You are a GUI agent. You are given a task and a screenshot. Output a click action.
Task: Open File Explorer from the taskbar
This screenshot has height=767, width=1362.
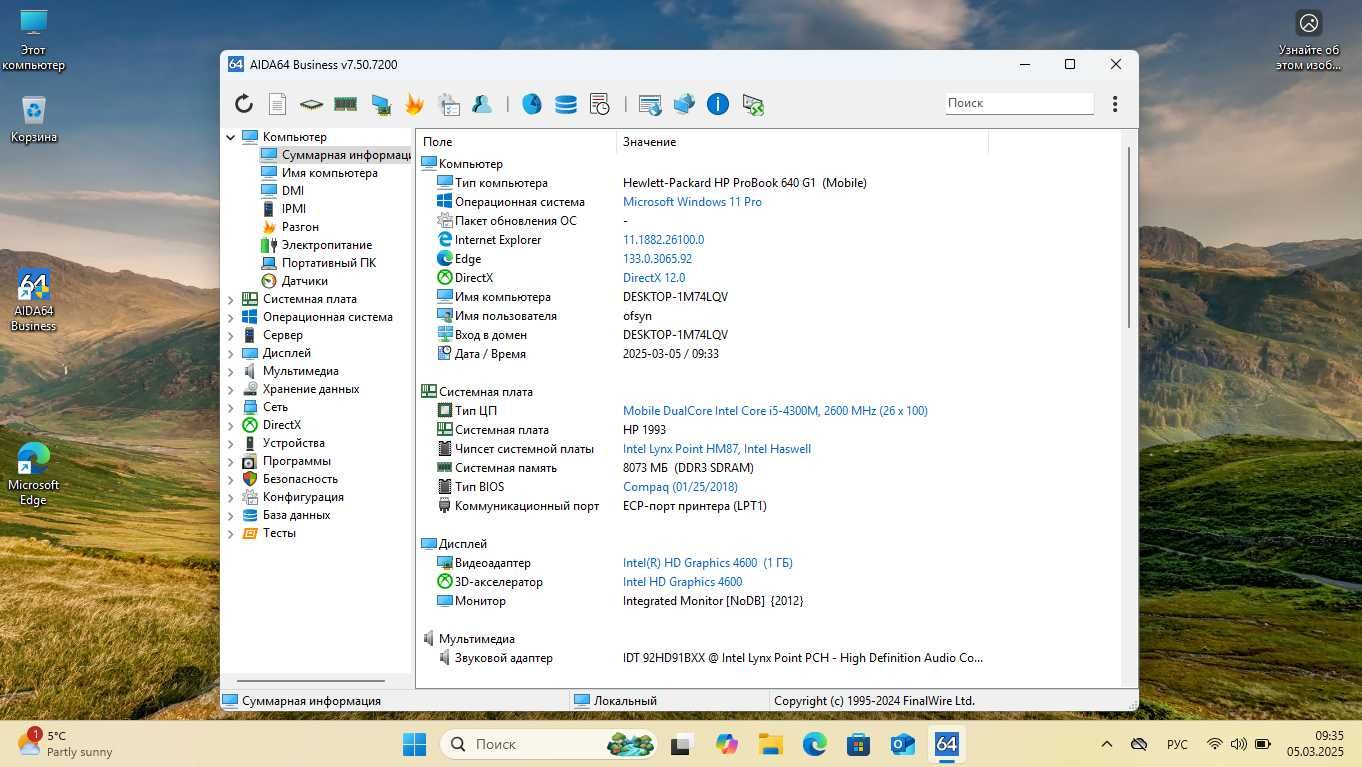point(770,744)
